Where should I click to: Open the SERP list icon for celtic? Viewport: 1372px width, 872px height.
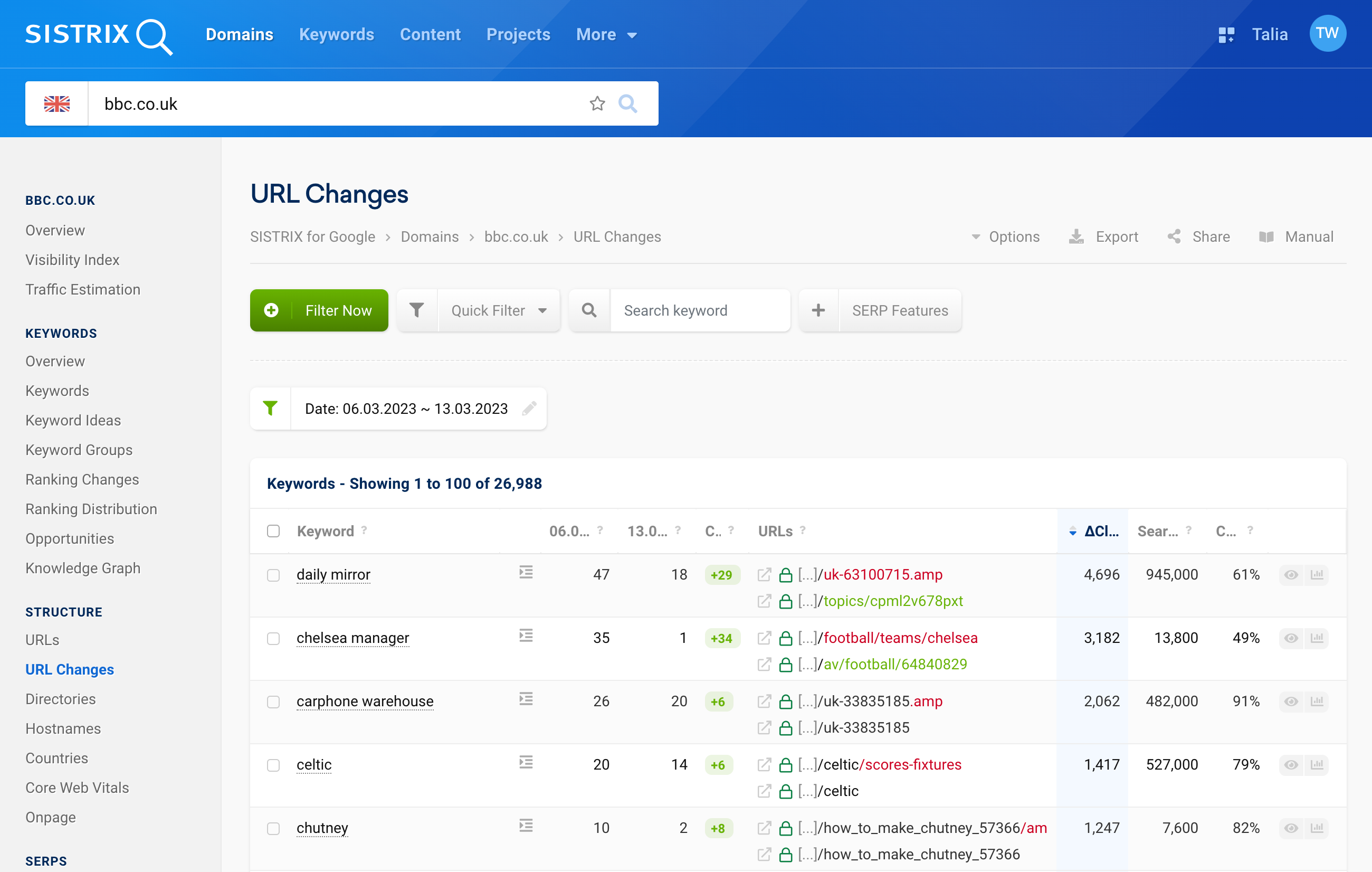[526, 762]
